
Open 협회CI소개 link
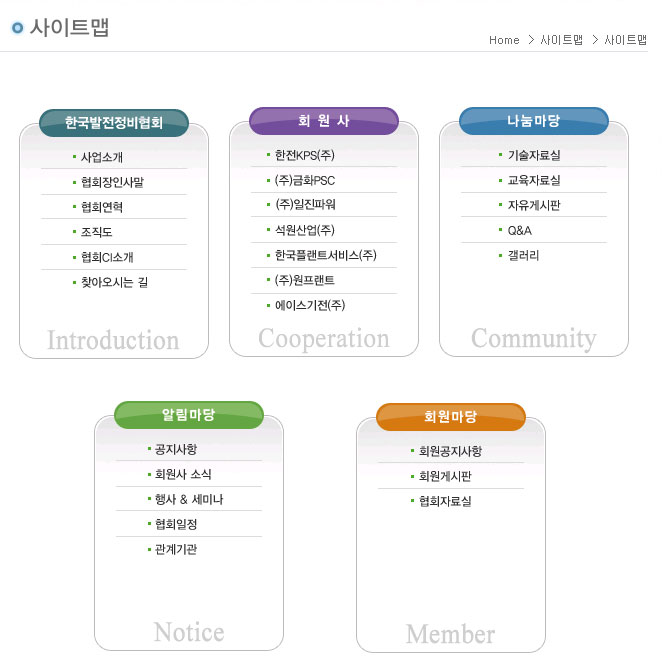tap(107, 257)
